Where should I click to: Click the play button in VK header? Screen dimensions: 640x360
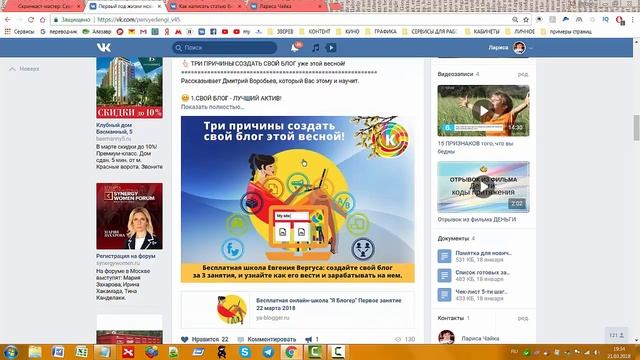click(331, 48)
